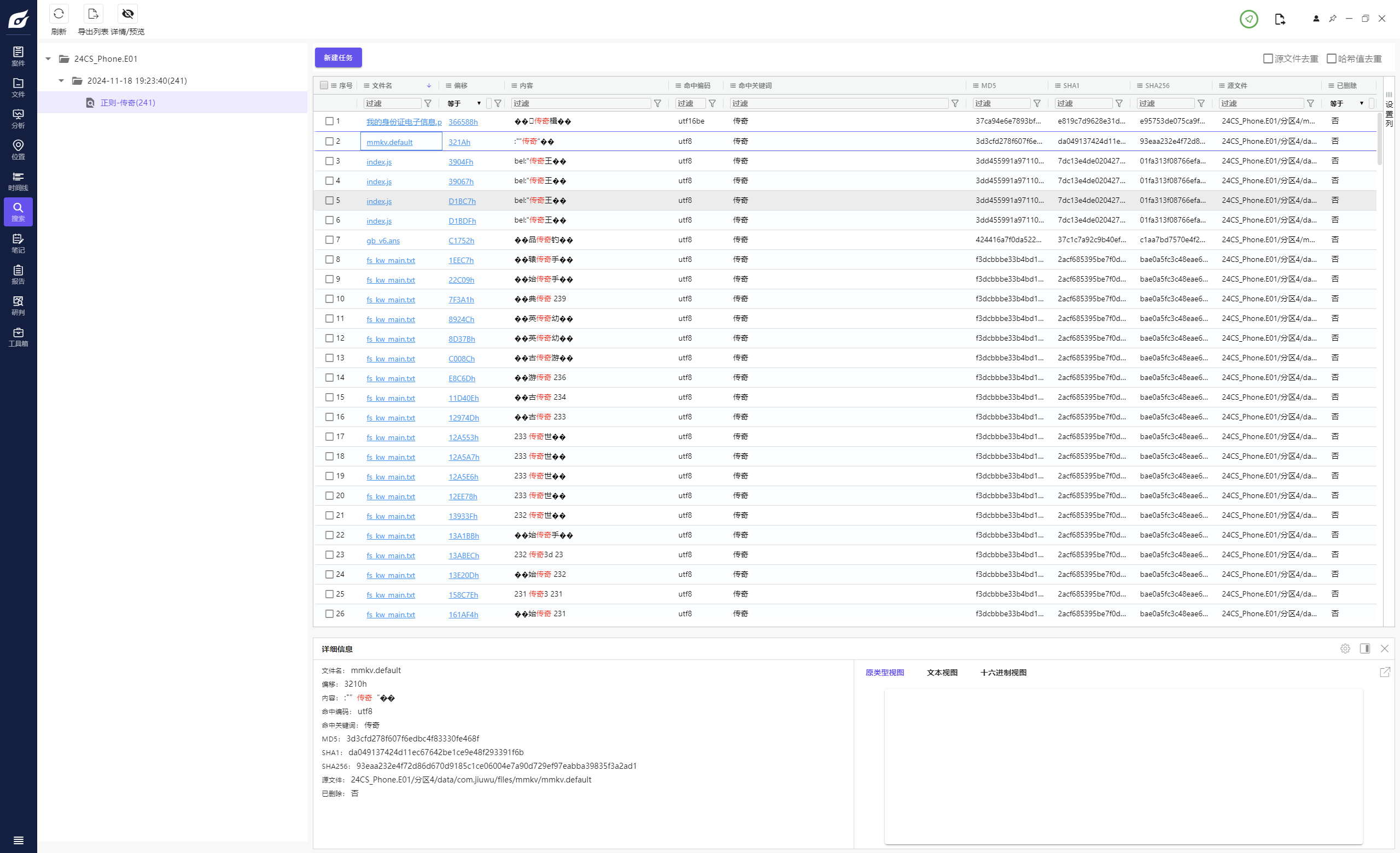
Task: Open 文件名 column header menu
Action: [x=367, y=86]
